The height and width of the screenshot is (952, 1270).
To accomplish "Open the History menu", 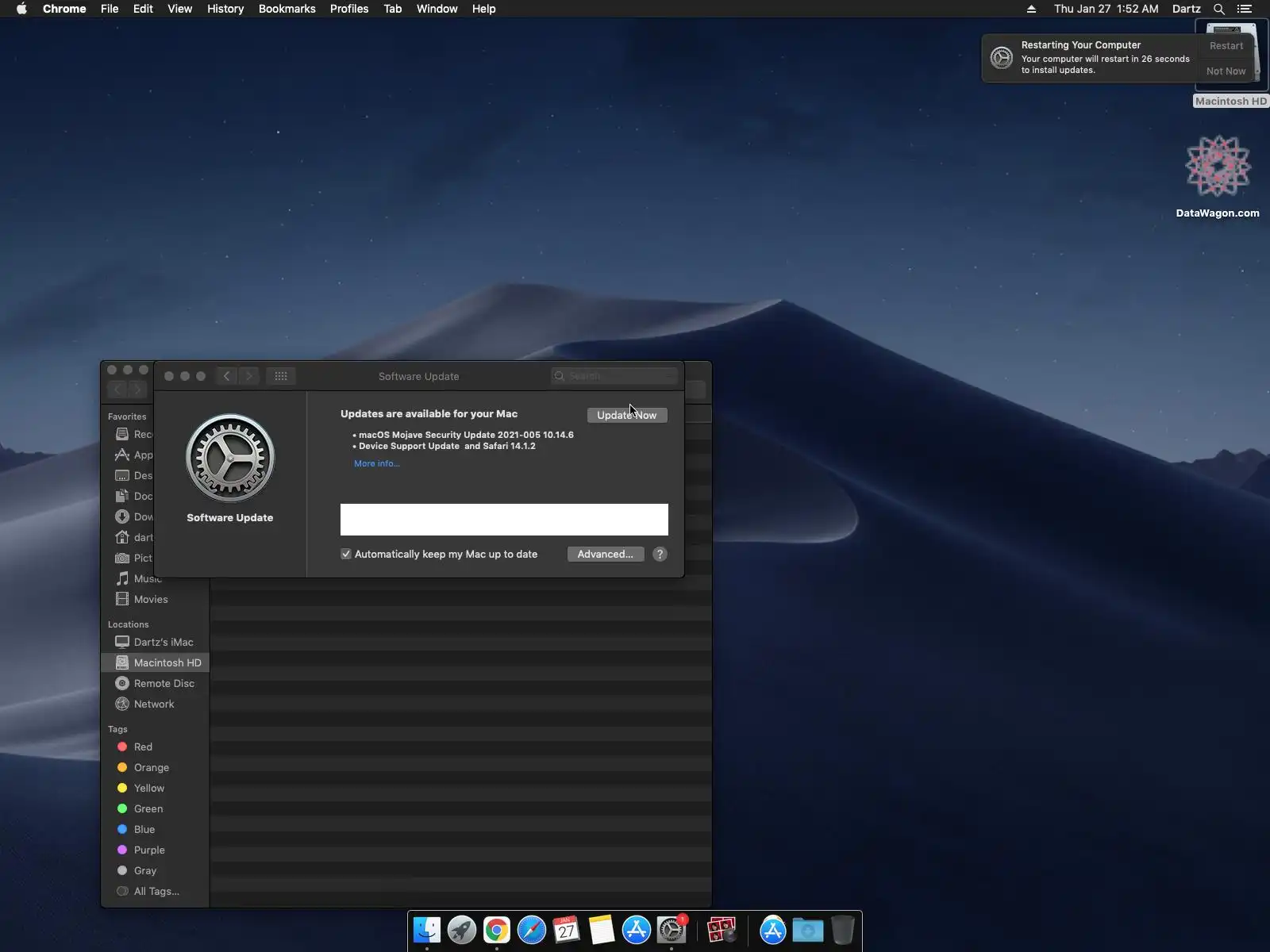I will pyautogui.click(x=225, y=9).
